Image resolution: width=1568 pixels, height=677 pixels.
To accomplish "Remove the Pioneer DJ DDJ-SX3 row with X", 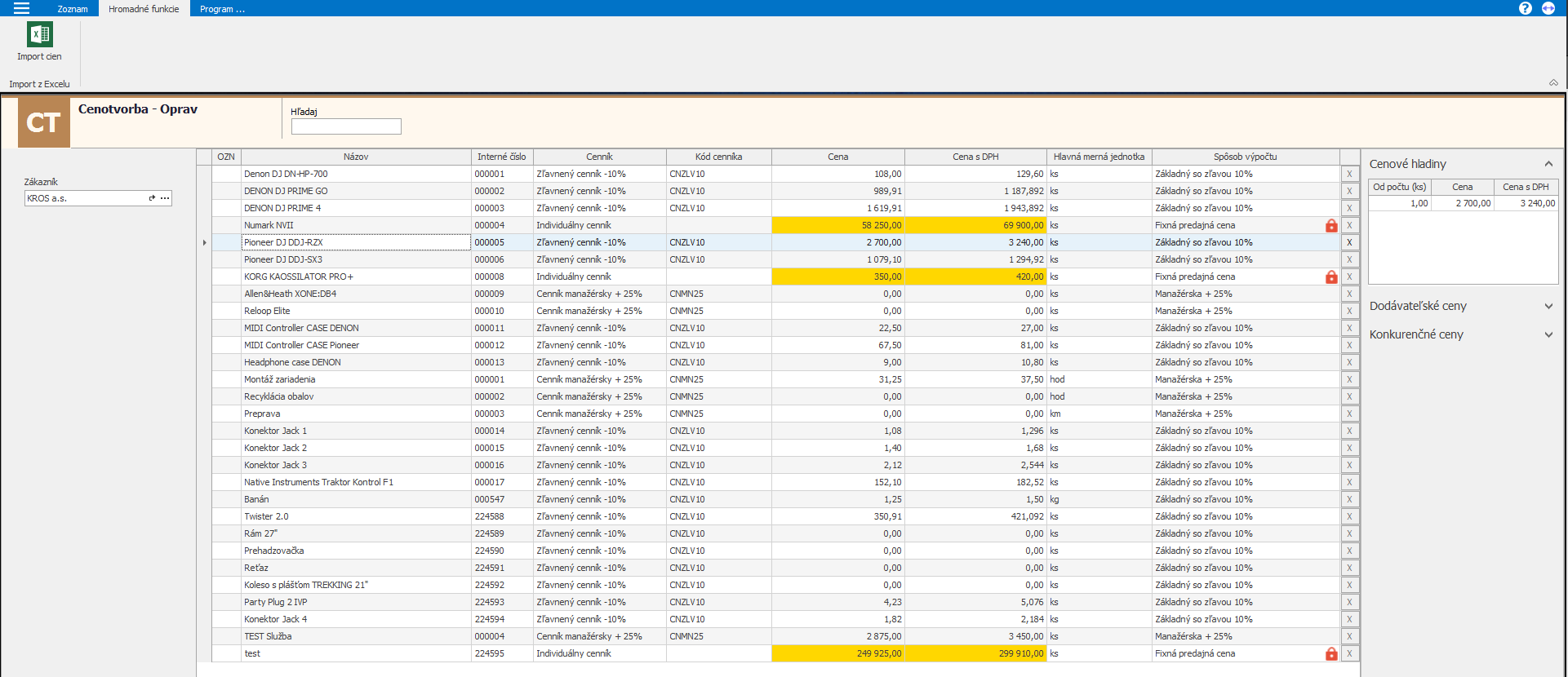I will 1349,259.
